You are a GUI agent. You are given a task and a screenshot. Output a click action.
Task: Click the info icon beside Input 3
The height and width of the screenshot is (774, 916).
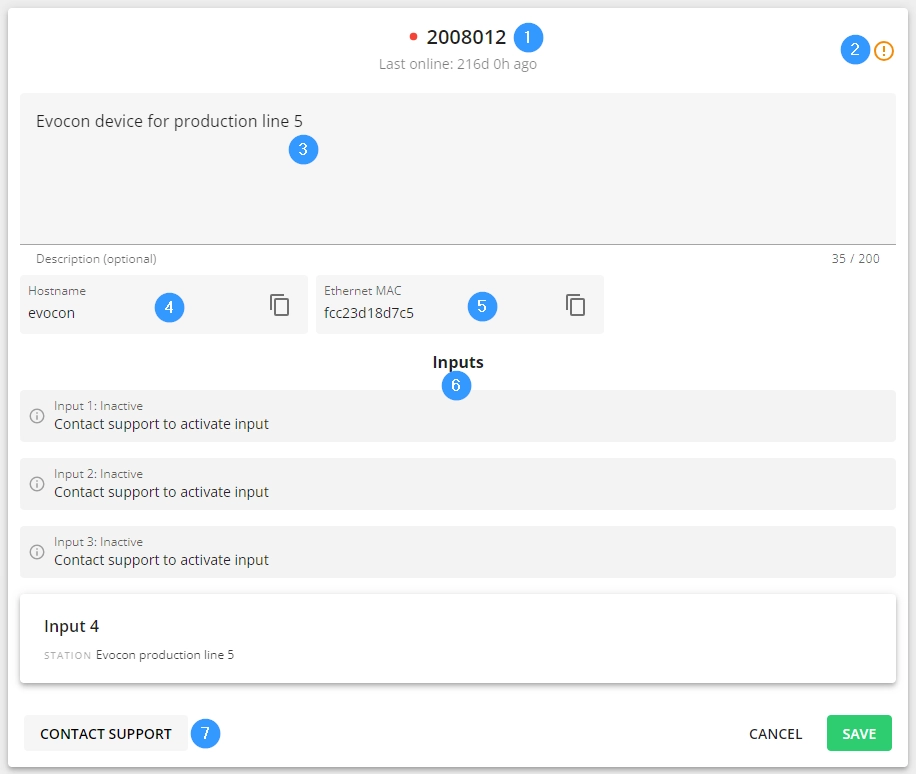(37, 552)
